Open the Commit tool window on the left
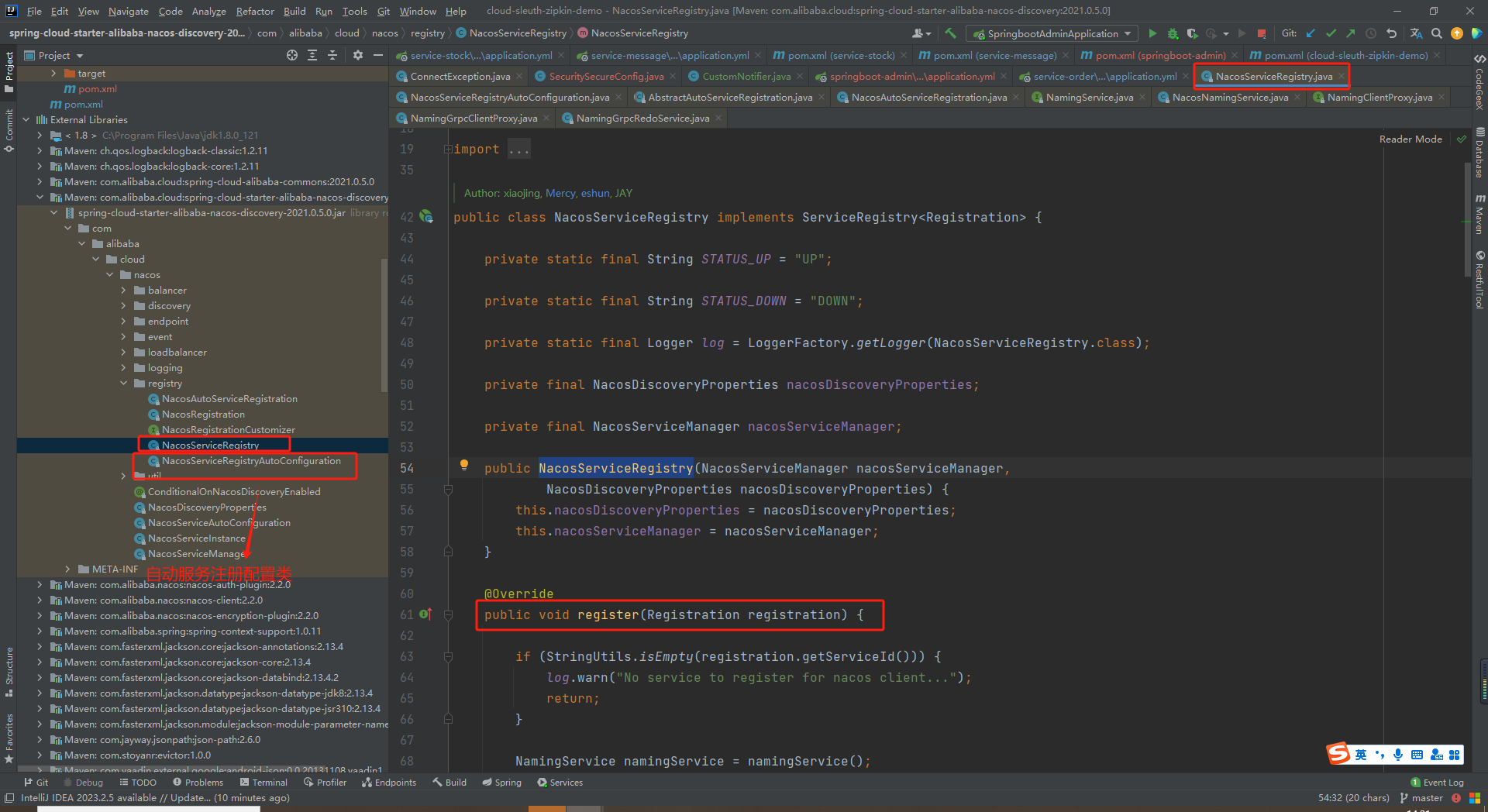The height and width of the screenshot is (812, 1488). [9, 130]
